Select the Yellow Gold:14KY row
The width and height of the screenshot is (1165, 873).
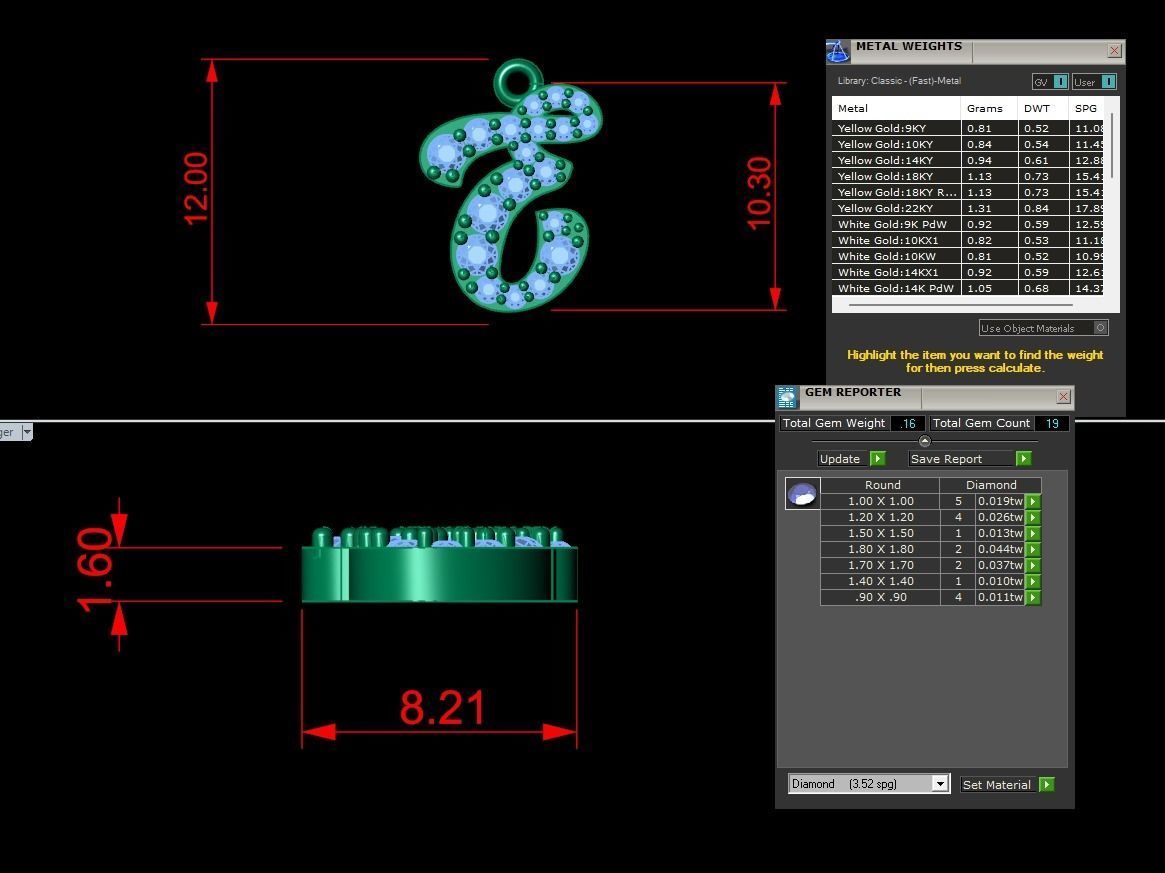point(968,160)
